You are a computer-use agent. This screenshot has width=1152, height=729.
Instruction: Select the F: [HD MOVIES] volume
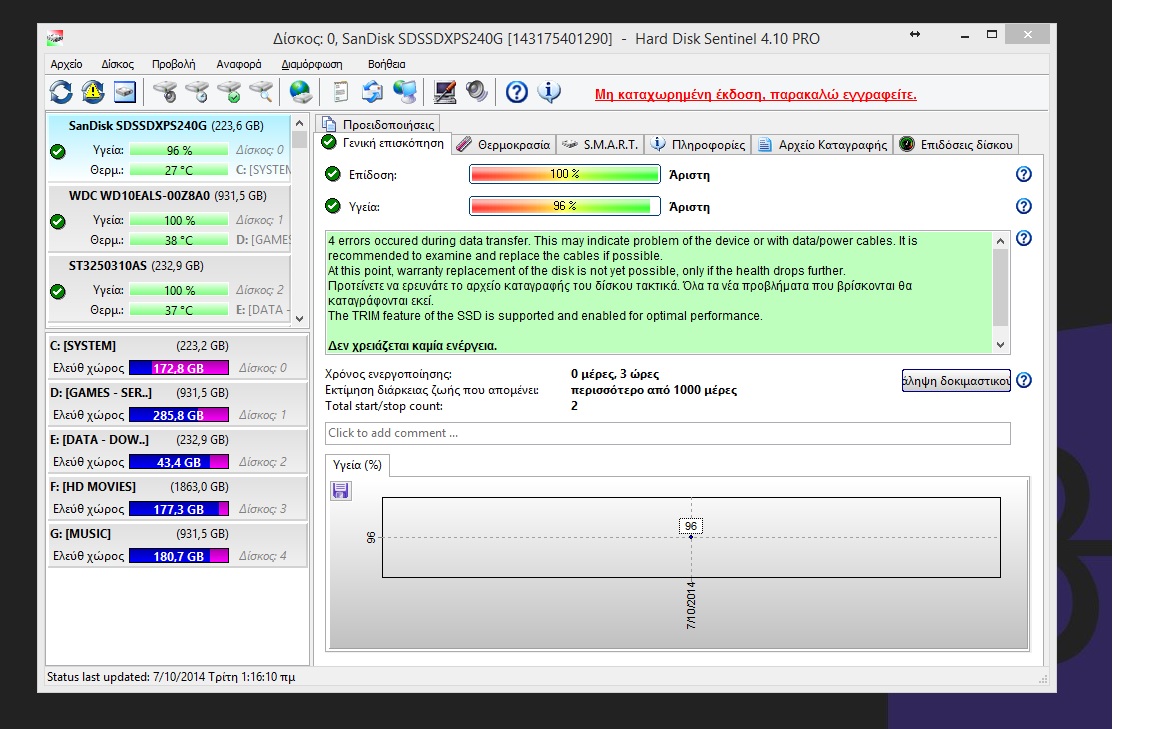pyautogui.click(x=176, y=498)
